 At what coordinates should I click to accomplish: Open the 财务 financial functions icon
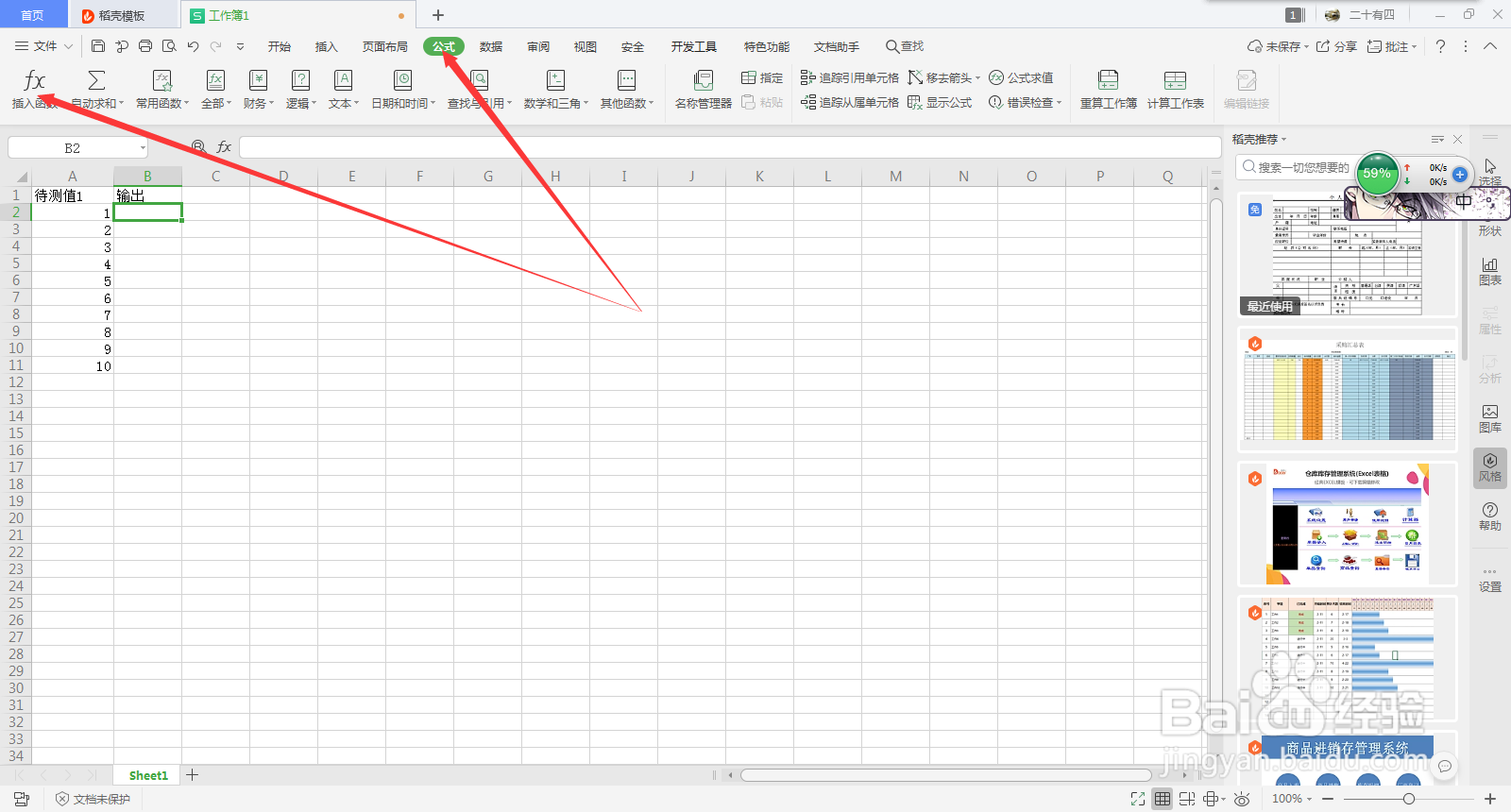(258, 80)
